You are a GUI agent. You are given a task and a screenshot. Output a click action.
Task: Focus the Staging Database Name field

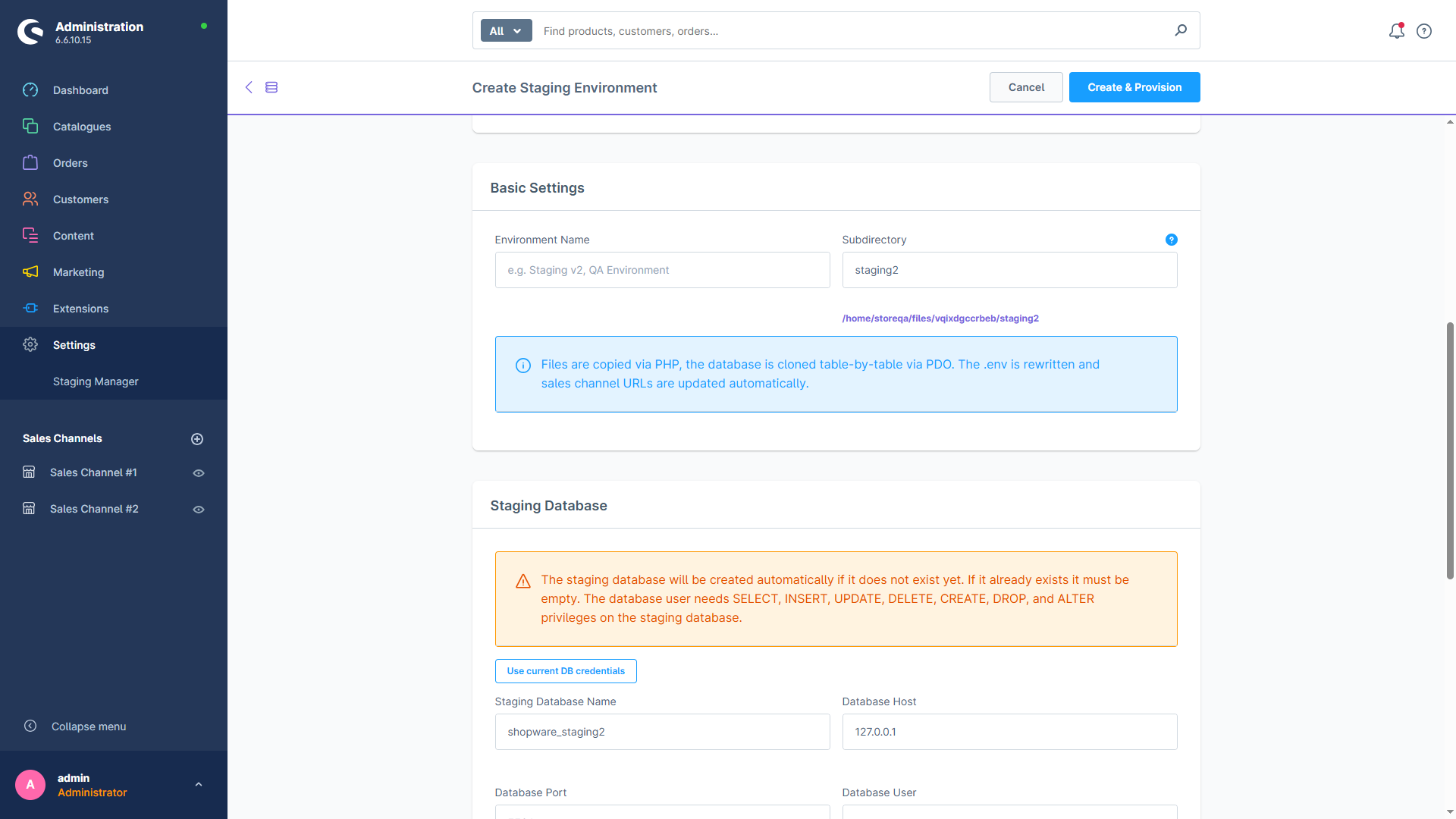(662, 732)
